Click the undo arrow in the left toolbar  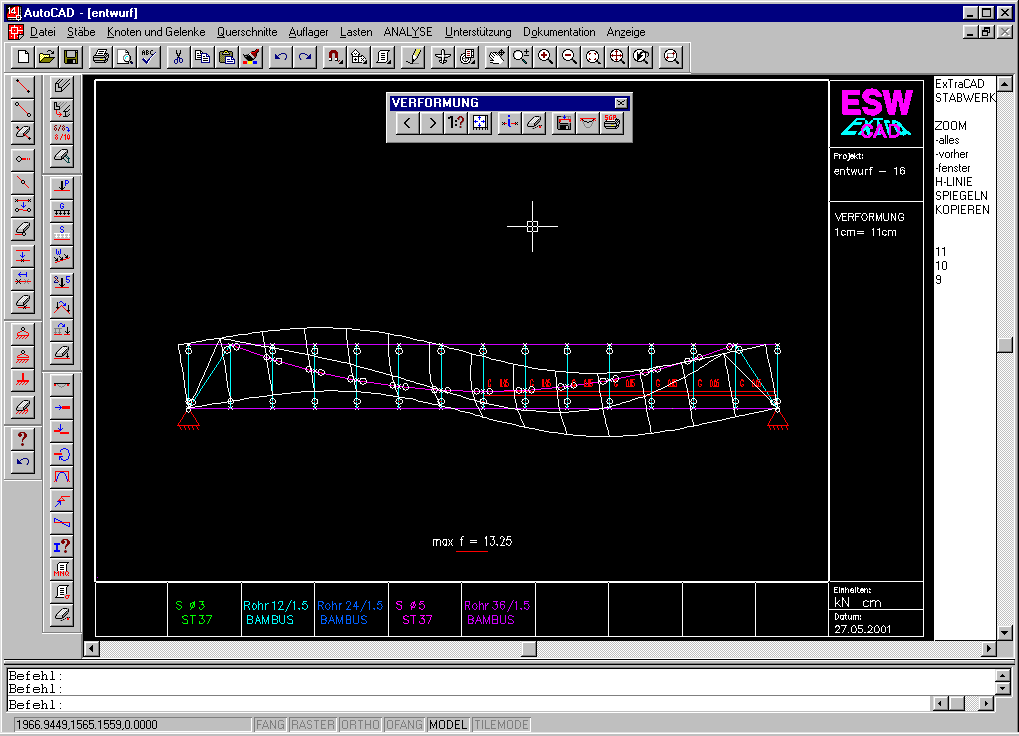point(23,463)
